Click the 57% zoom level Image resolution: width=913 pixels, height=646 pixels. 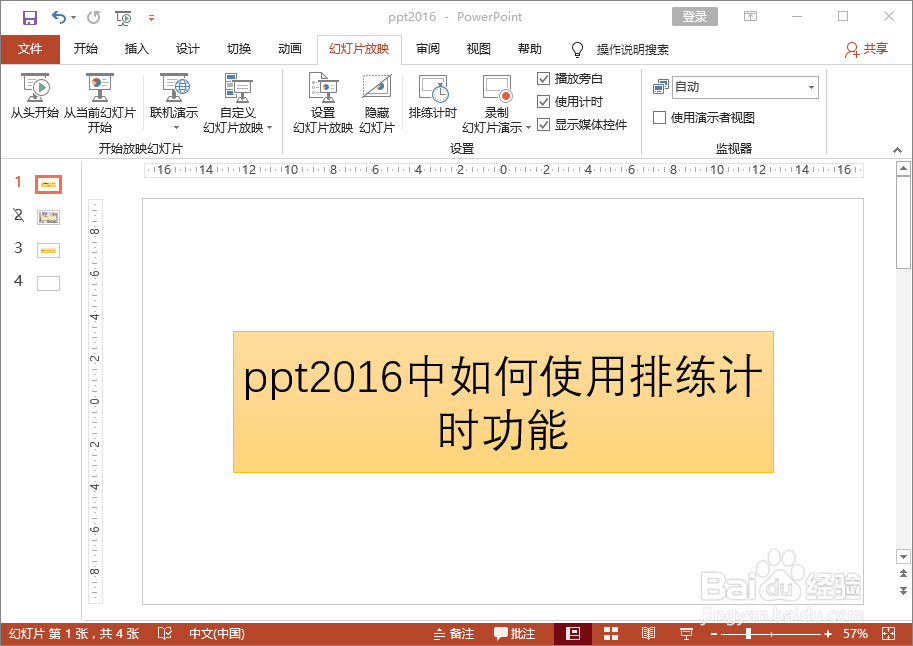[855, 633]
